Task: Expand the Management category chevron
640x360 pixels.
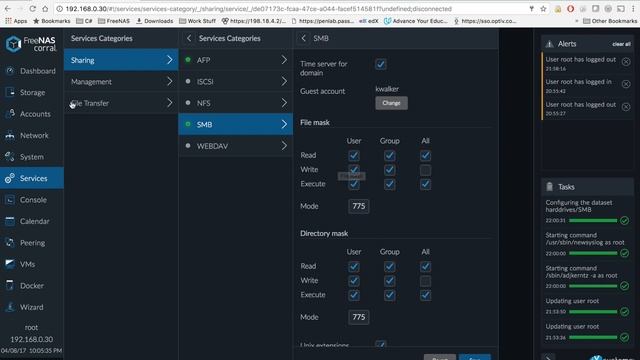Action: pyautogui.click(x=169, y=82)
